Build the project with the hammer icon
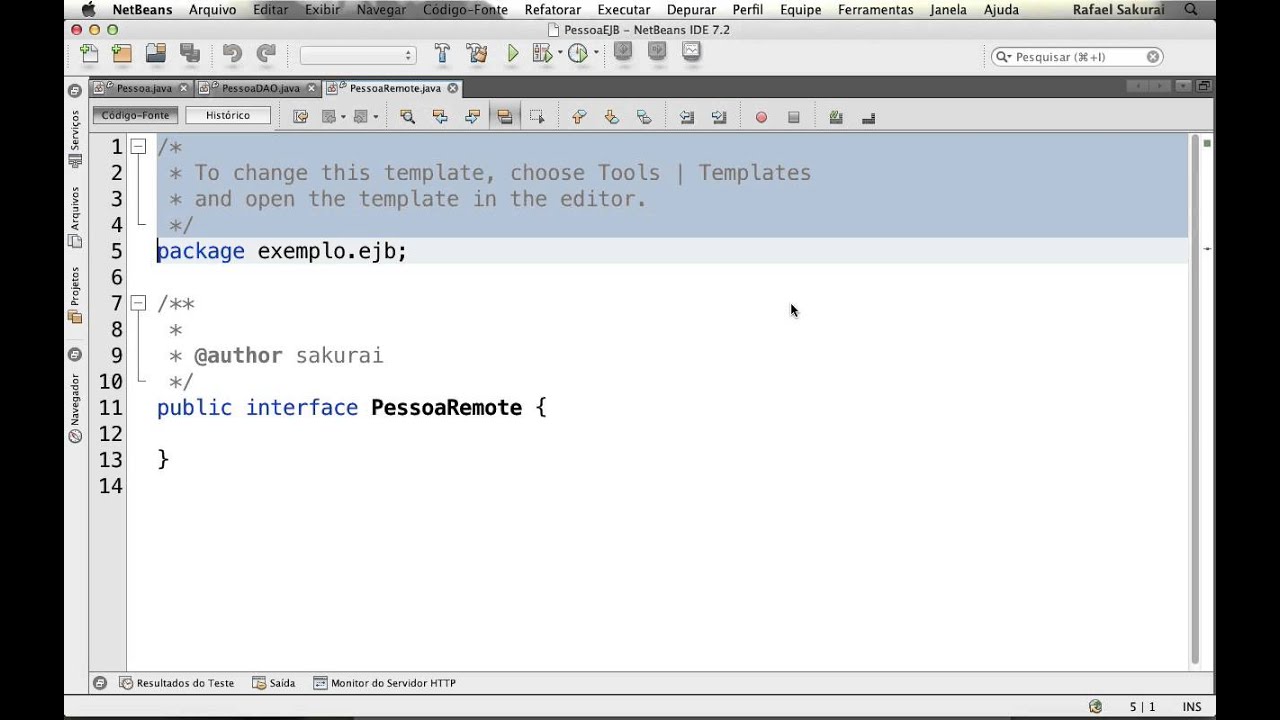Image resolution: width=1280 pixels, height=720 pixels. tap(441, 54)
